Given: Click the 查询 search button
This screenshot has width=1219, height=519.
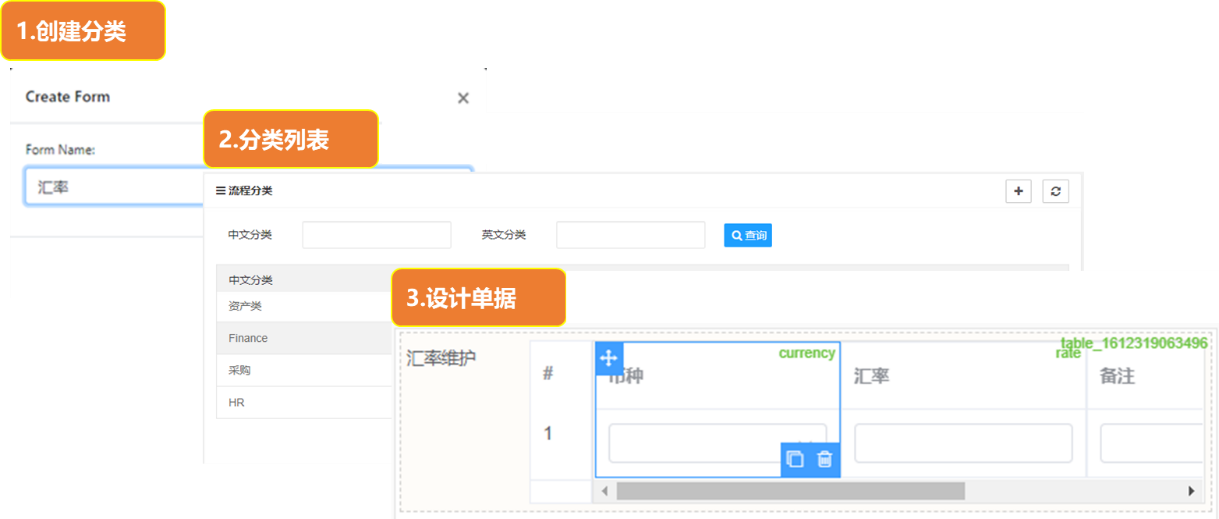Looking at the screenshot, I should pos(748,235).
